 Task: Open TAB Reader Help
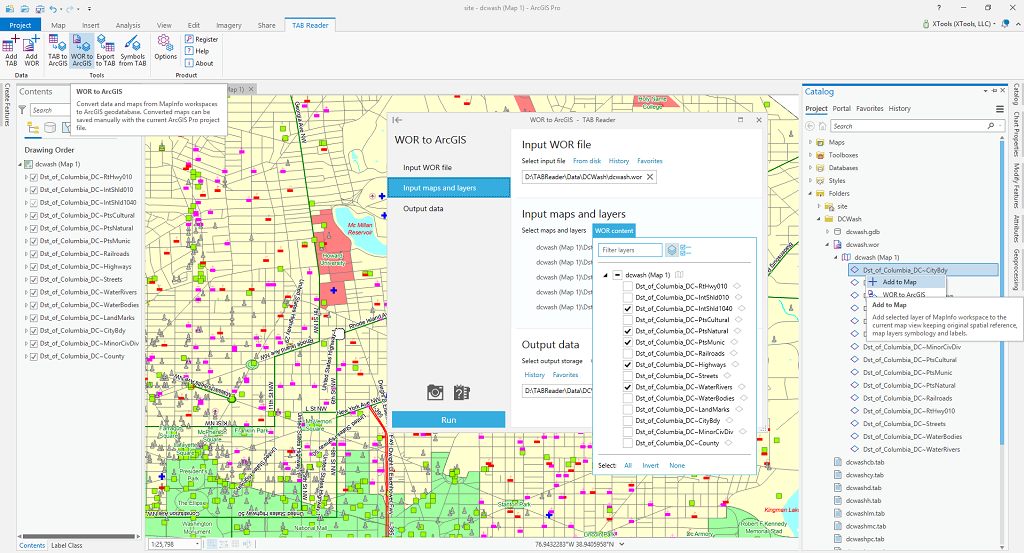point(197,51)
